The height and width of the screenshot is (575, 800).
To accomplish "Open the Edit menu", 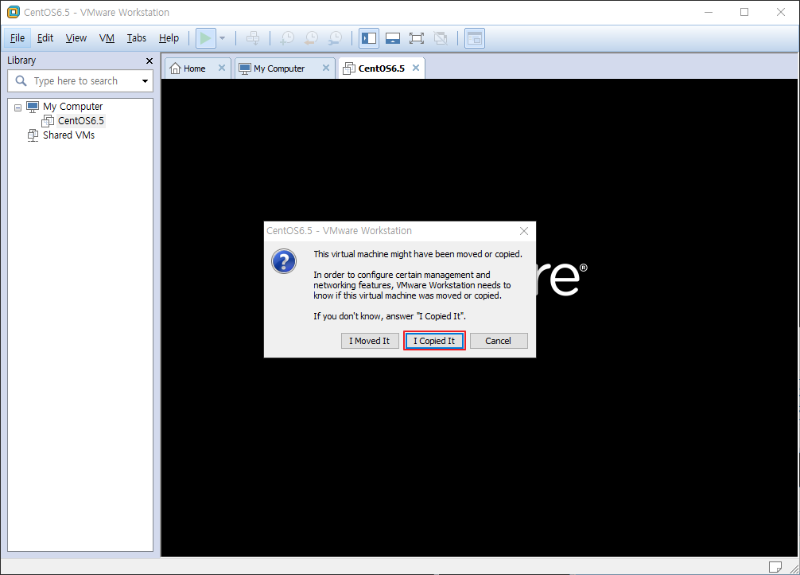I will point(45,38).
